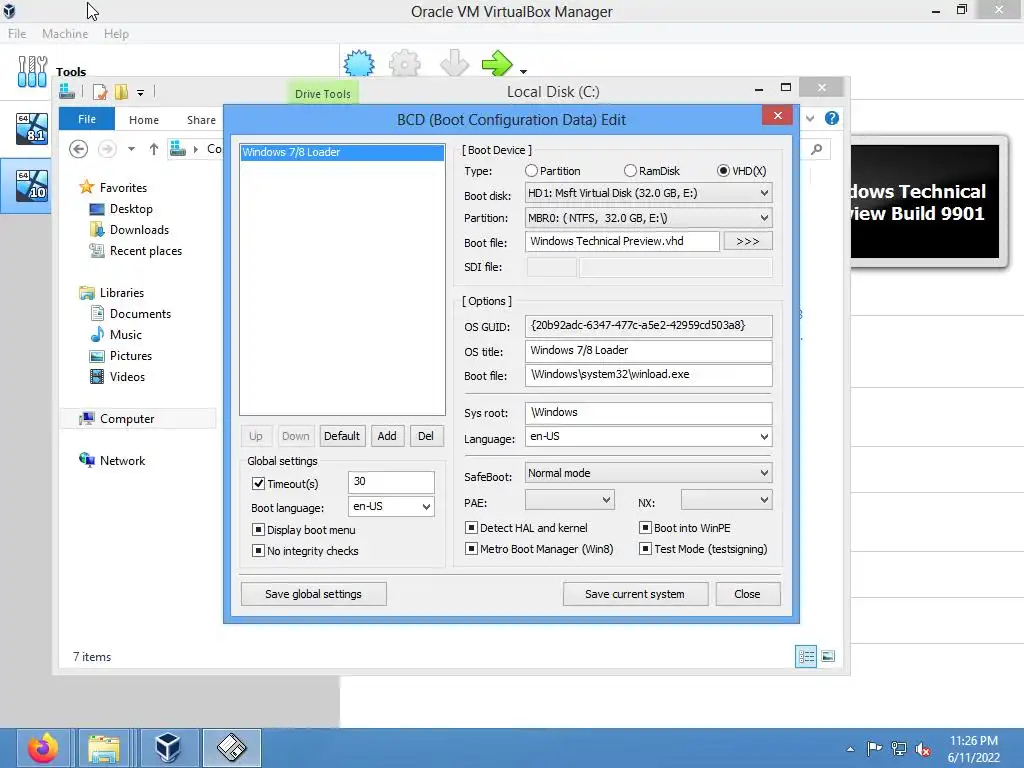The image size is (1024, 768).
Task: Toggle Boot into WinPE checkbox
Action: point(645,528)
